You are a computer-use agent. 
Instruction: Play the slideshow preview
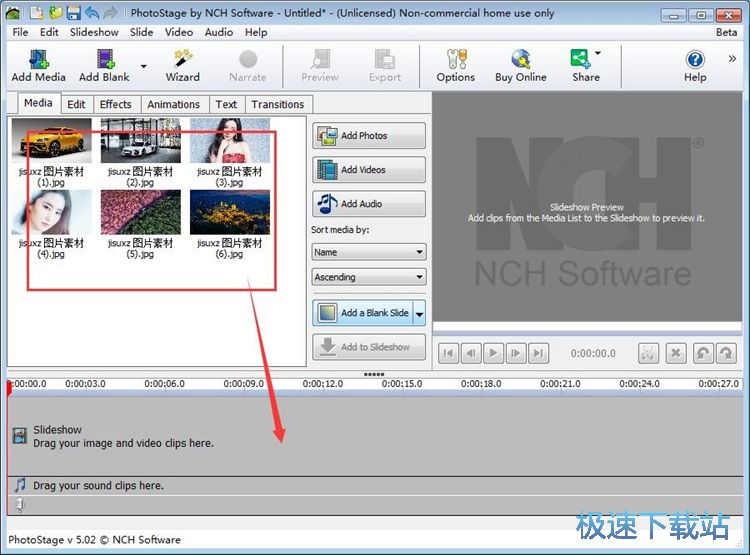(494, 354)
